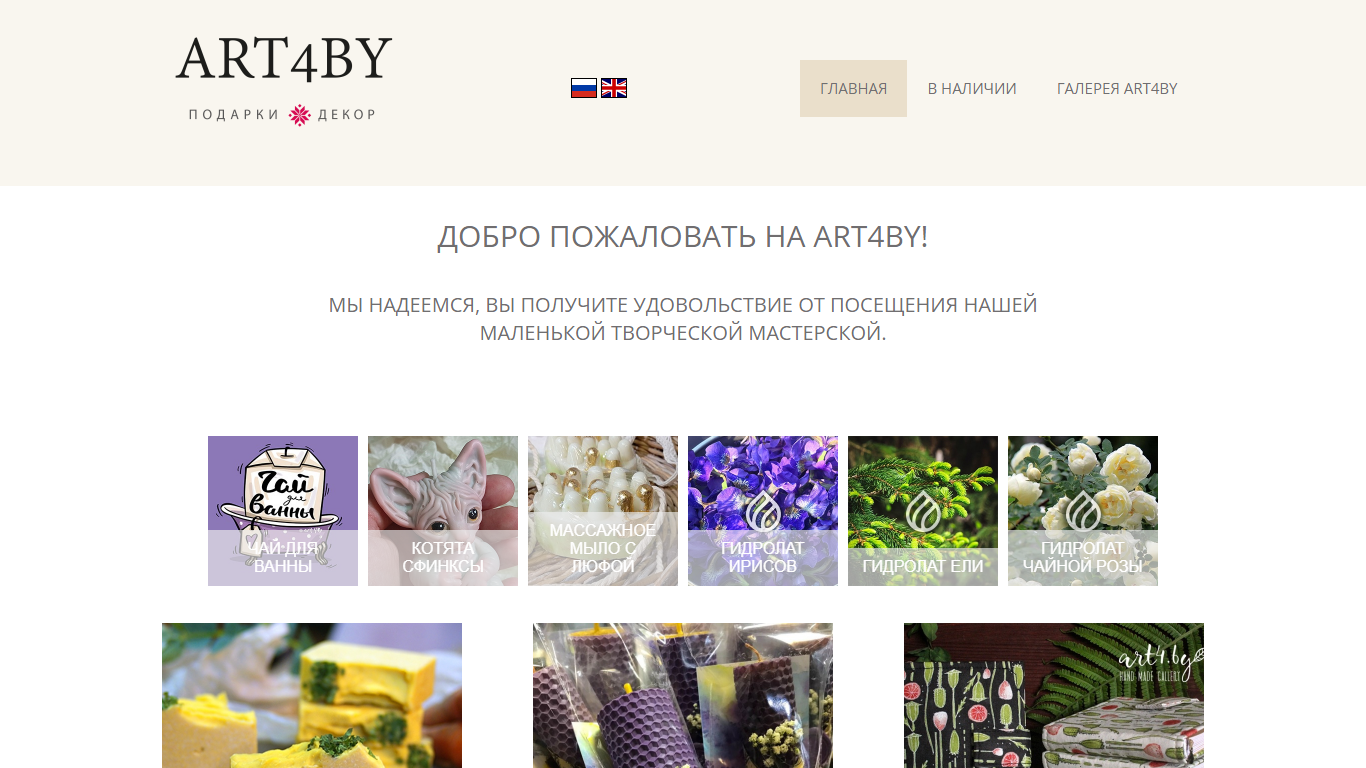The image size is (1366, 768).
Task: Open the floral gift boxes photo
Action: (1054, 696)
